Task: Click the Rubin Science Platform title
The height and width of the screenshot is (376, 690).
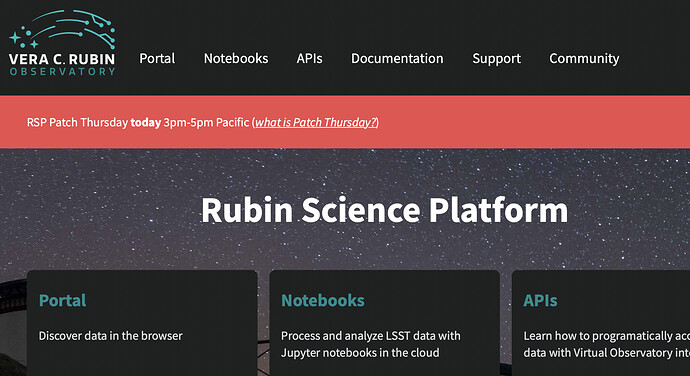Action: (385, 210)
